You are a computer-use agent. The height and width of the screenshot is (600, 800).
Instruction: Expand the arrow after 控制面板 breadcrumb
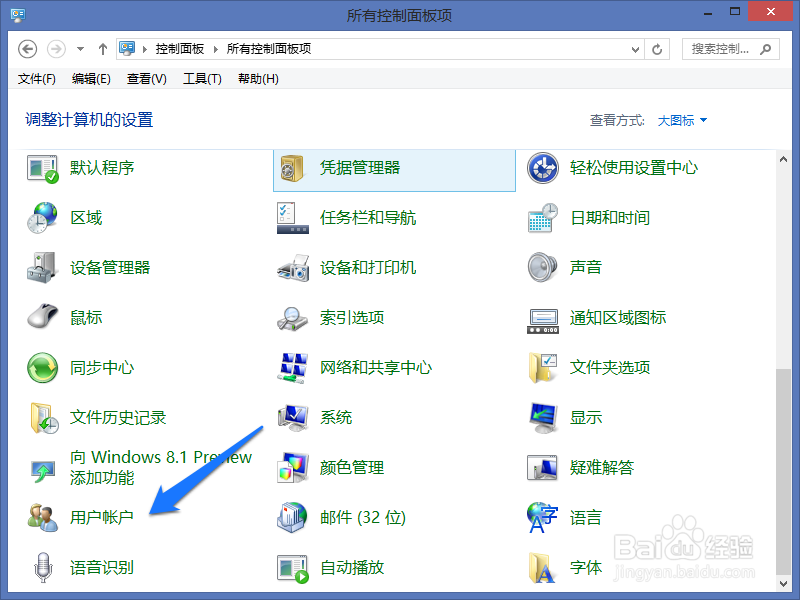[x=216, y=49]
